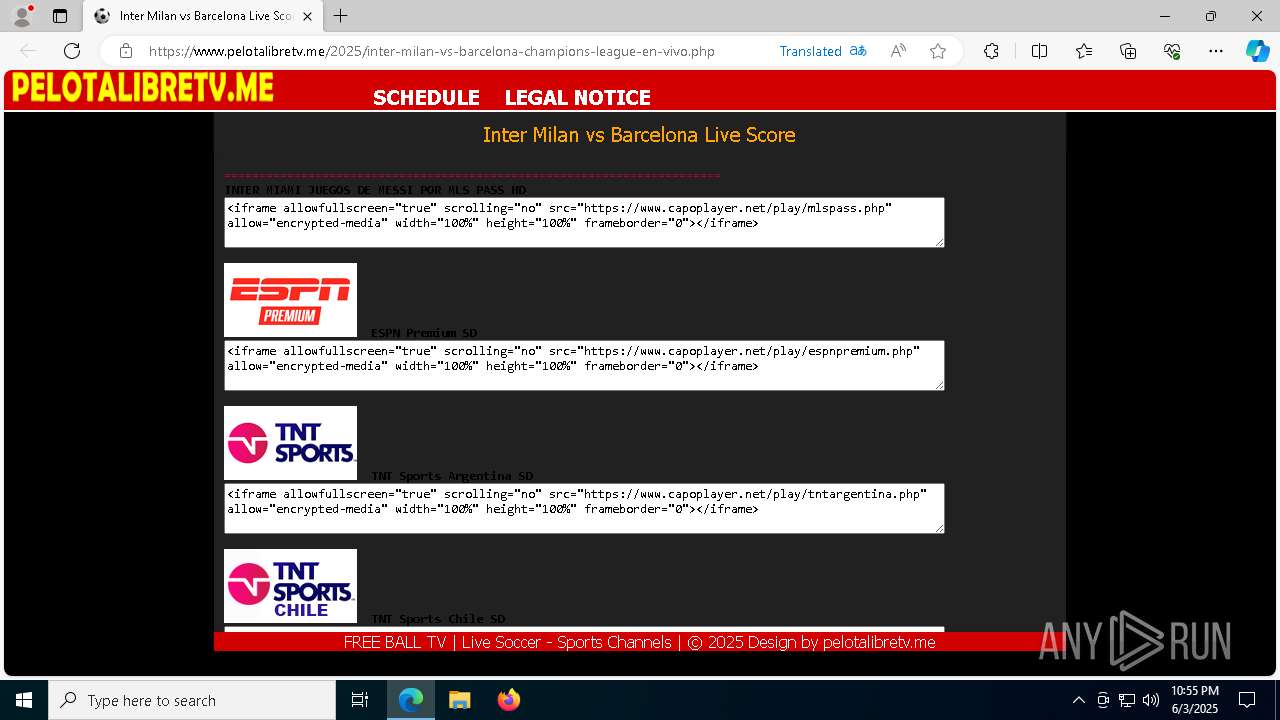The height and width of the screenshot is (720, 1280).
Task: Show hidden system tray icons
Action: point(1078,700)
